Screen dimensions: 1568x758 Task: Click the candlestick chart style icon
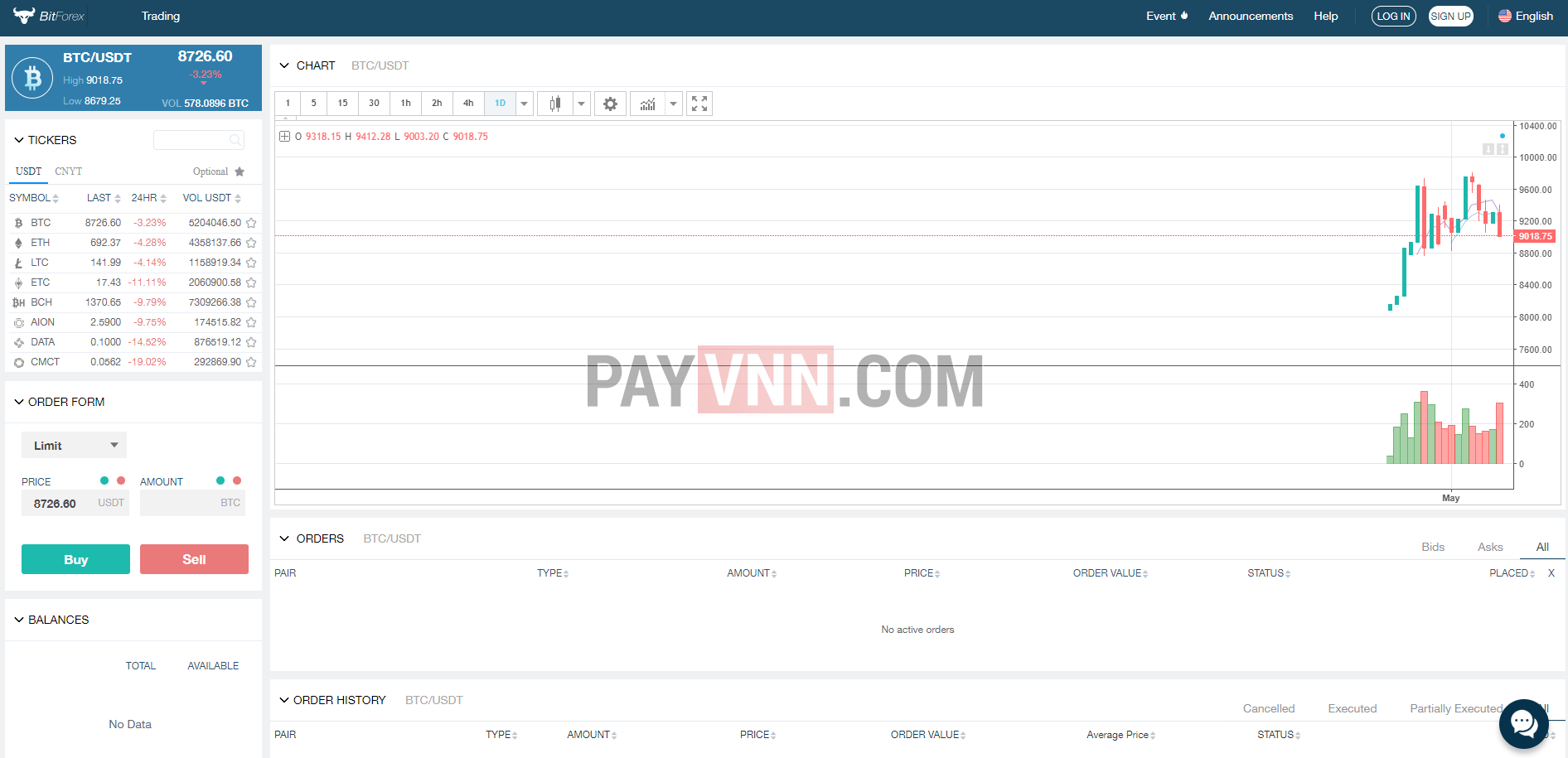pyautogui.click(x=555, y=104)
